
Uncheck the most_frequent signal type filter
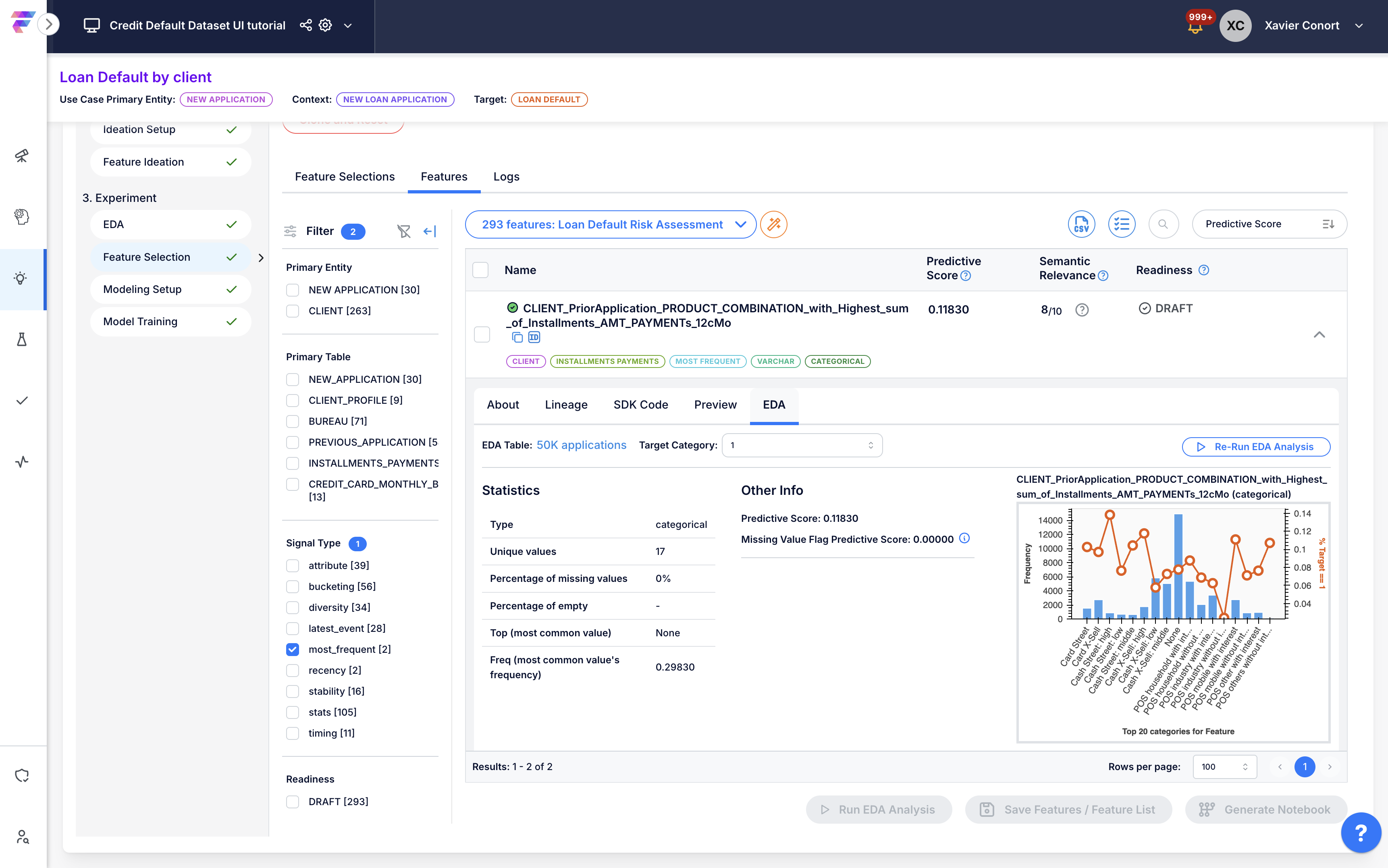[x=293, y=649]
